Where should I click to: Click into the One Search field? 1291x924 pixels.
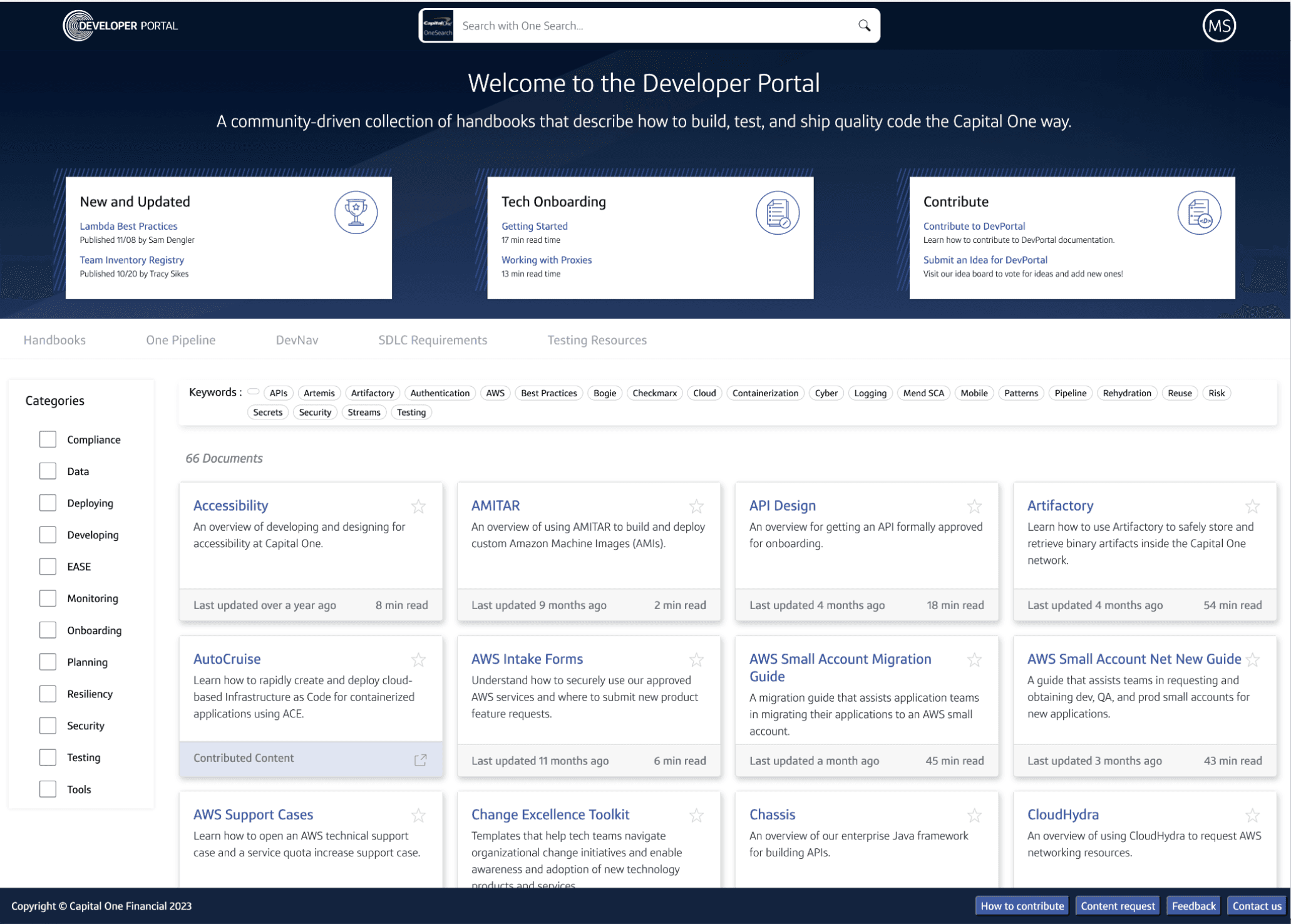point(651,26)
